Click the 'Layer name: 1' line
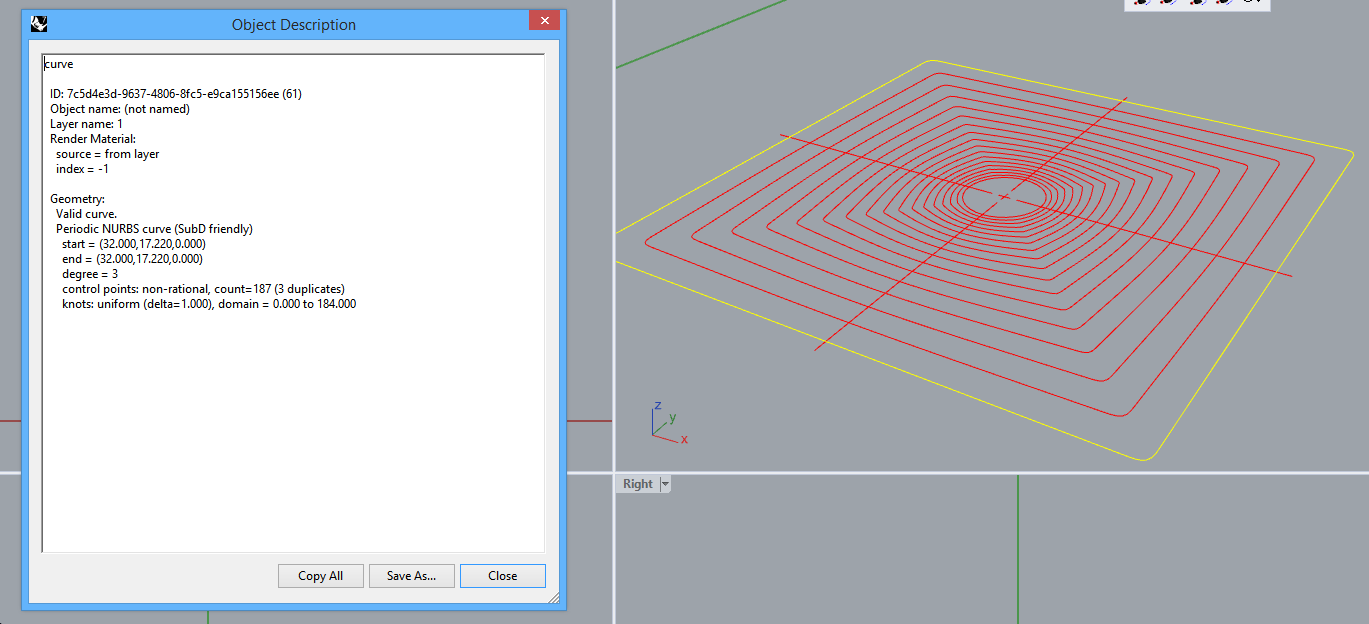 87,124
